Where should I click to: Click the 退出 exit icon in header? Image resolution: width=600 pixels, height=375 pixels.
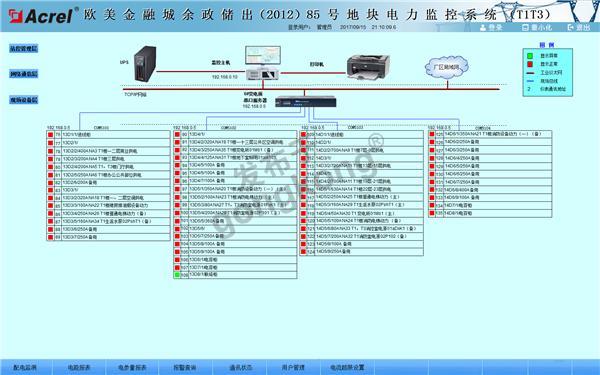571,28
